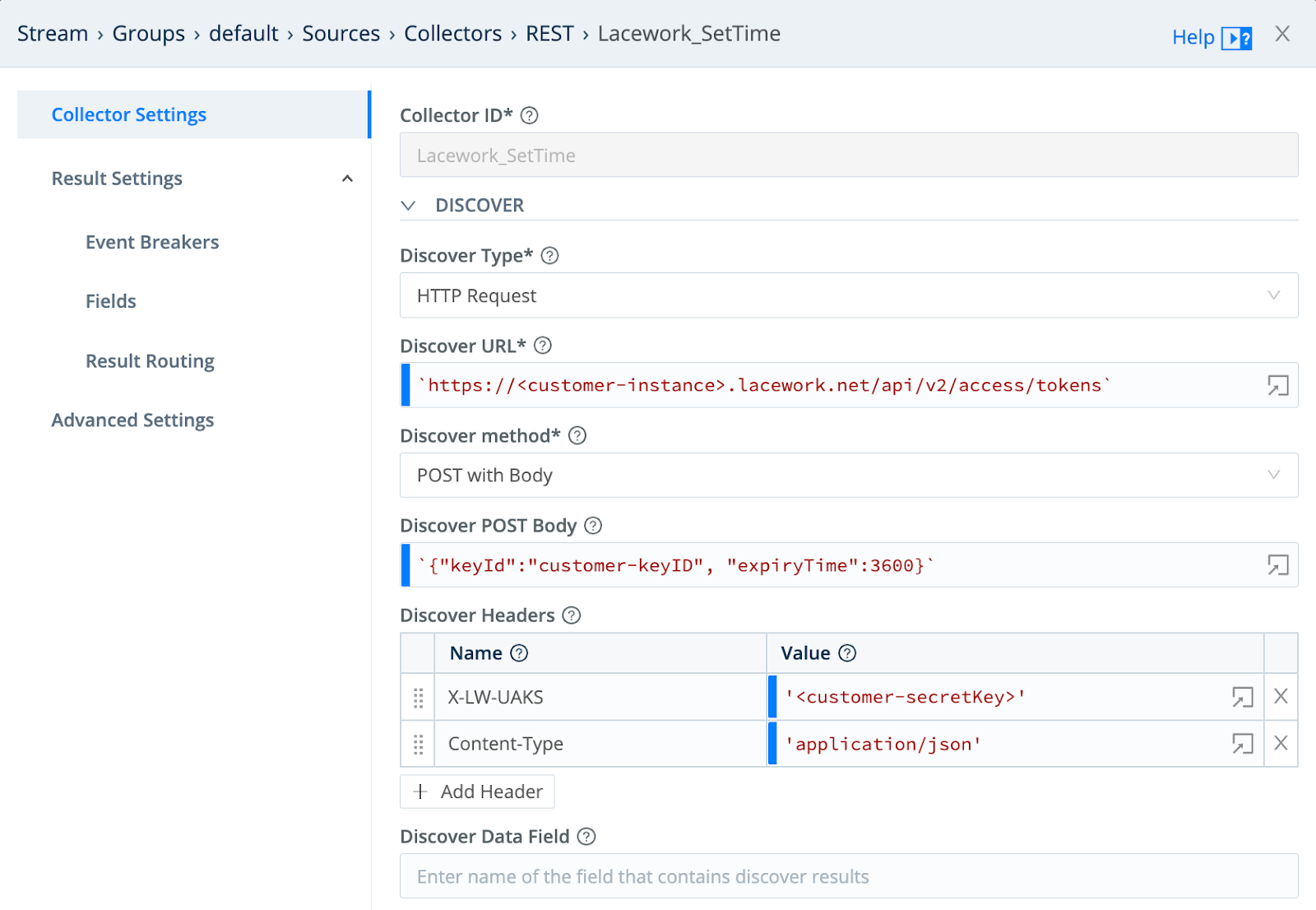Screen dimensions: 1316x910
Task: Delete the Content-Type header row
Action: click(1281, 744)
